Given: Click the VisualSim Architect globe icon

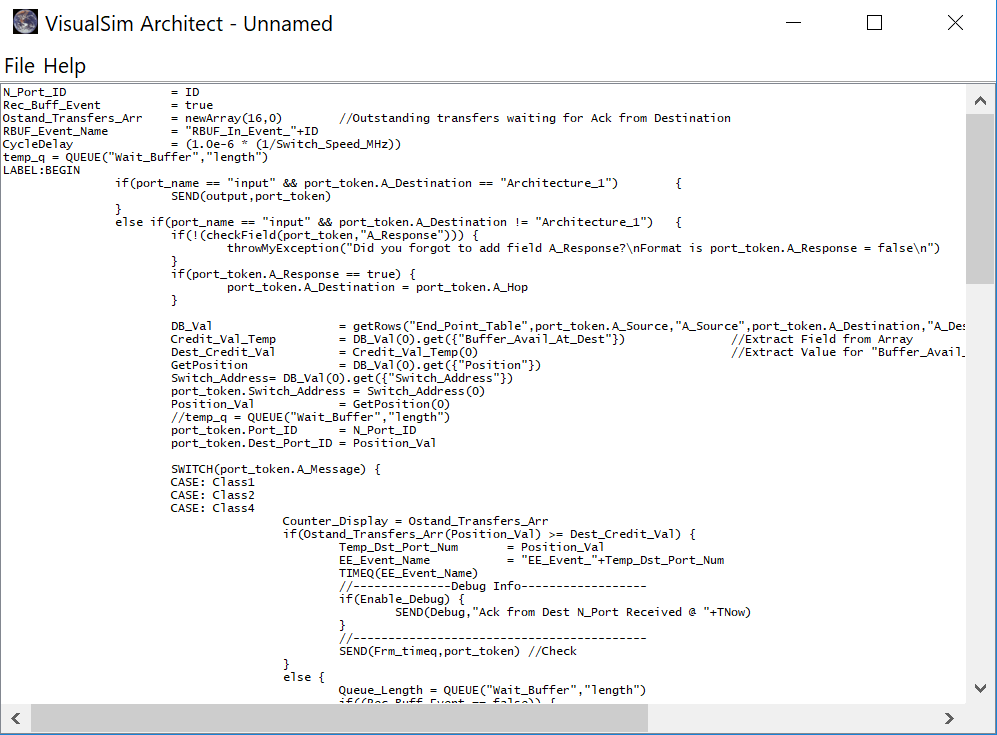Looking at the screenshot, I should click(x=26, y=23).
